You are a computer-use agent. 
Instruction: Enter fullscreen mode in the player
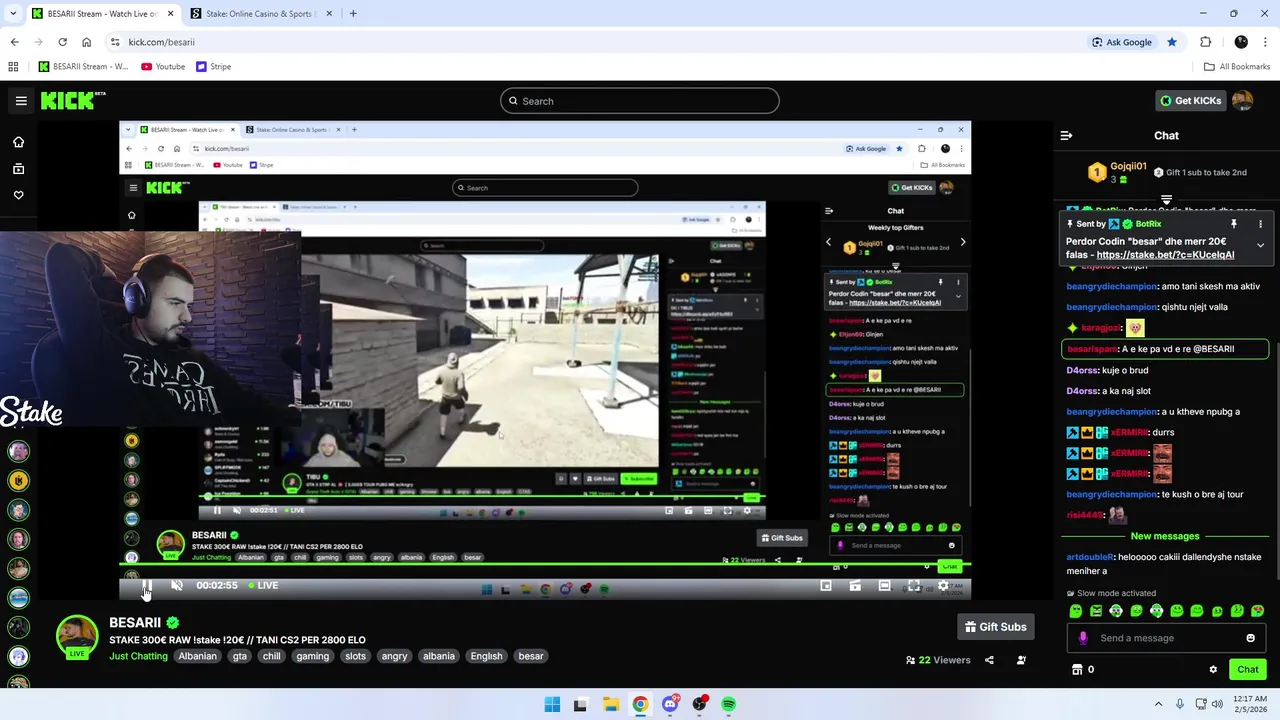[x=914, y=586]
